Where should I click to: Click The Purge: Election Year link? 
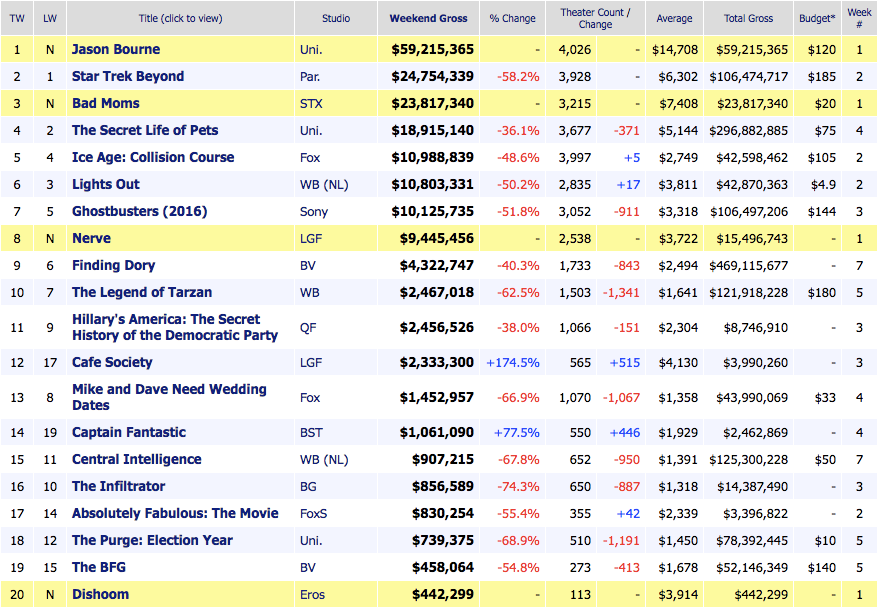click(152, 540)
